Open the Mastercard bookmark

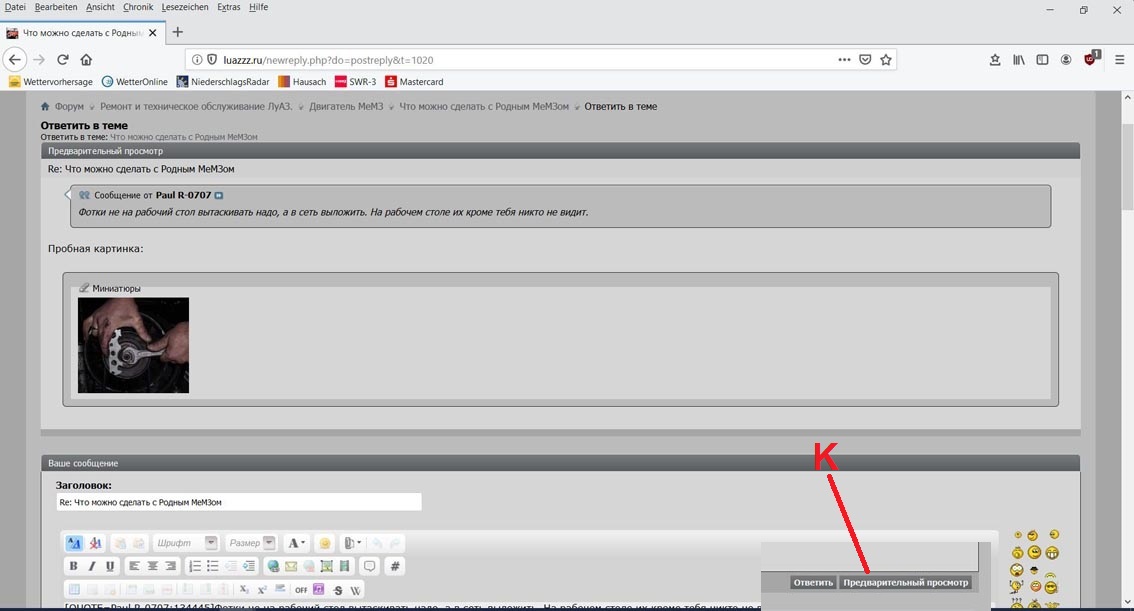(x=414, y=82)
